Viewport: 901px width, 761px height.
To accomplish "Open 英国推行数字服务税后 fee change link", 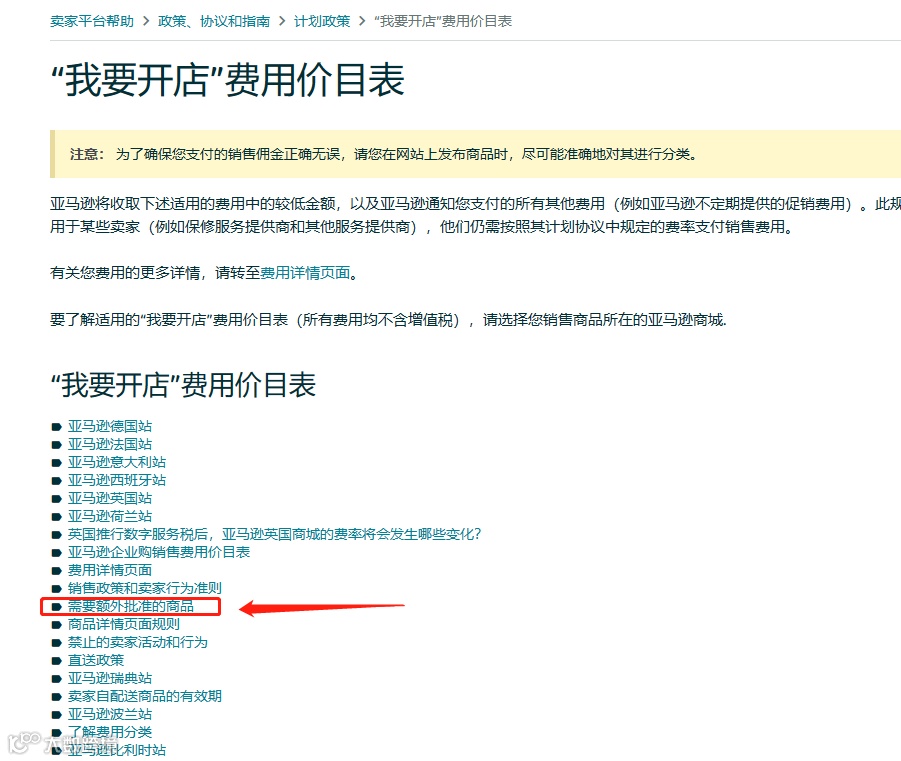I will pyautogui.click(x=275, y=534).
